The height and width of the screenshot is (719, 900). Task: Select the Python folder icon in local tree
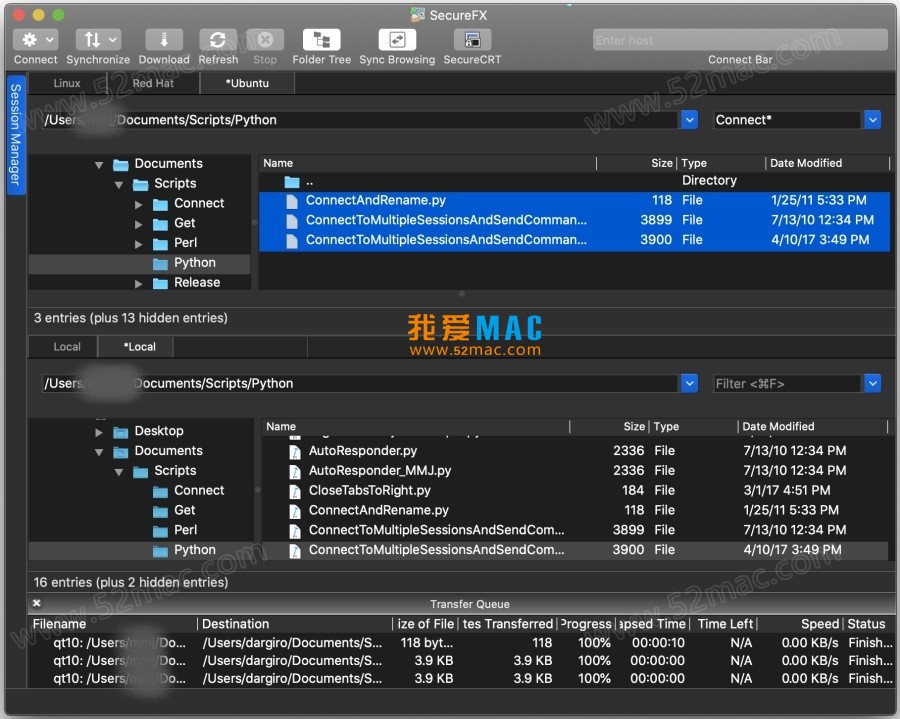click(161, 551)
